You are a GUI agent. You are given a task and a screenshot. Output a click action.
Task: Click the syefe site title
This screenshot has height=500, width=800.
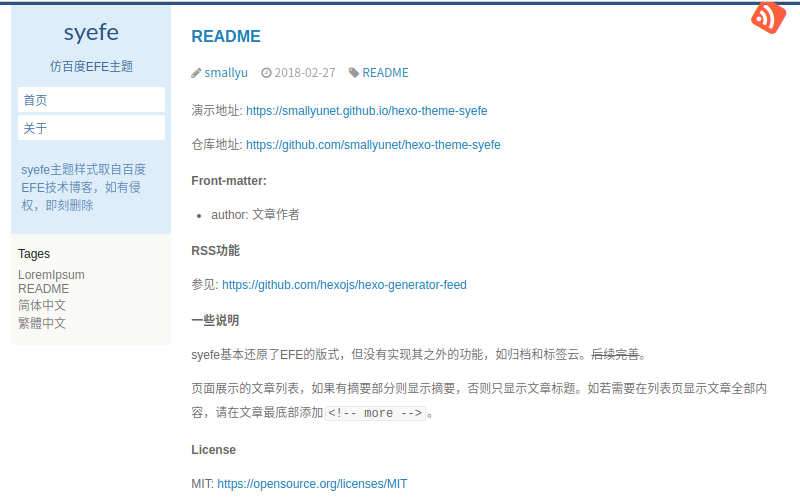point(91,33)
